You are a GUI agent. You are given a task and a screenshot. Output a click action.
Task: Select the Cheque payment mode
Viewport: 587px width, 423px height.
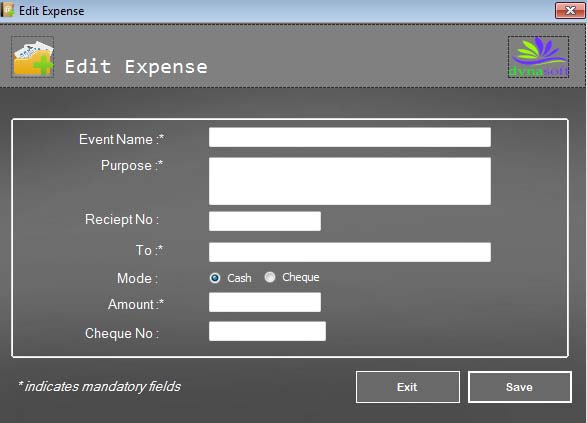292,277
